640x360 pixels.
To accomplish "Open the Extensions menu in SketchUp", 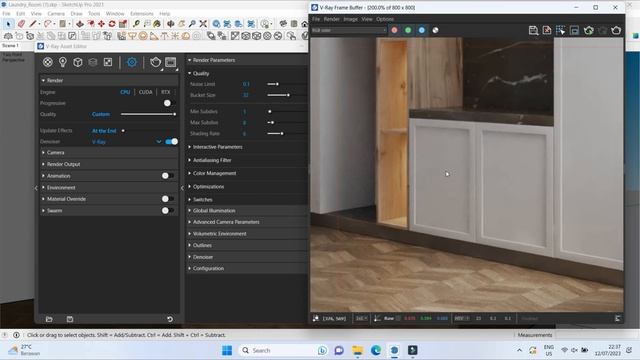I will 142,13.
